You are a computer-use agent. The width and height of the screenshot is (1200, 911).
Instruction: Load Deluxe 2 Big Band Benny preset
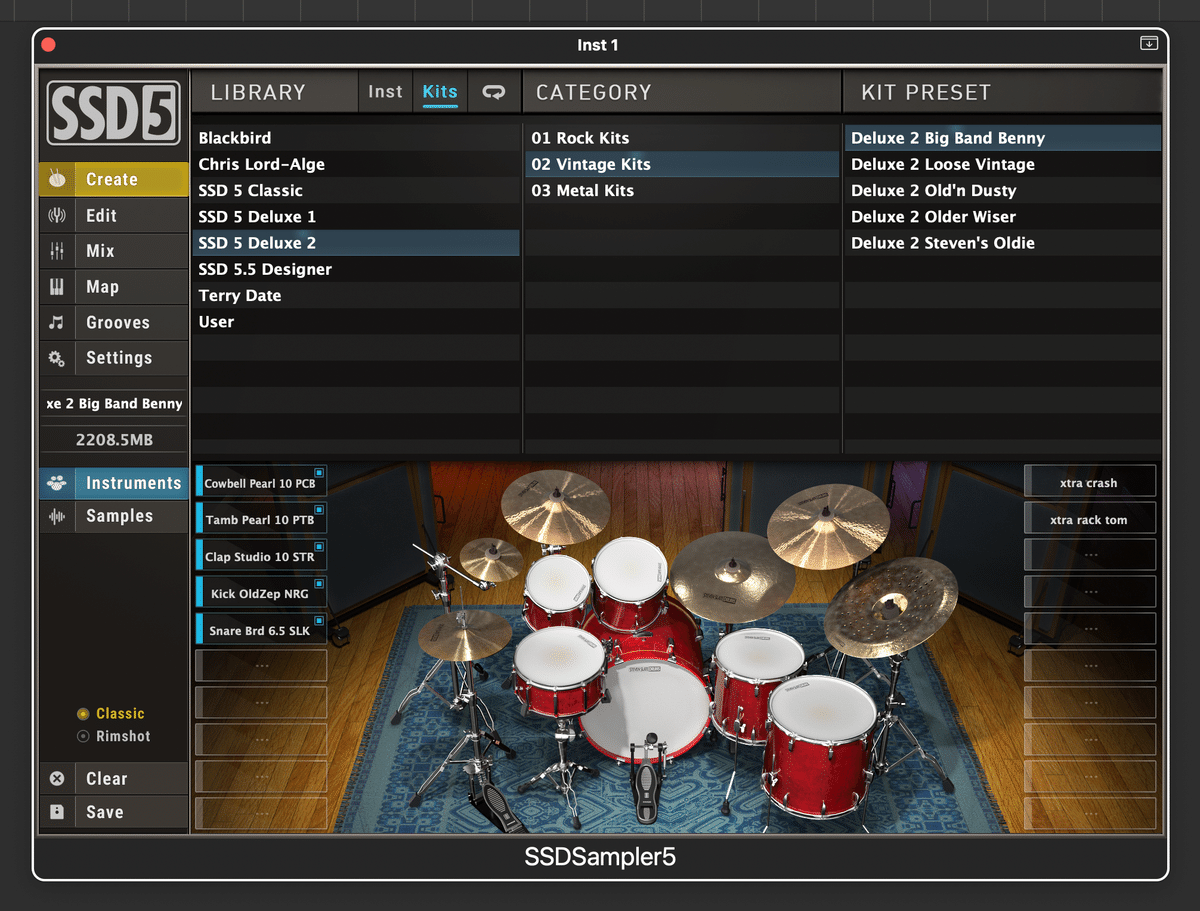pos(1003,138)
